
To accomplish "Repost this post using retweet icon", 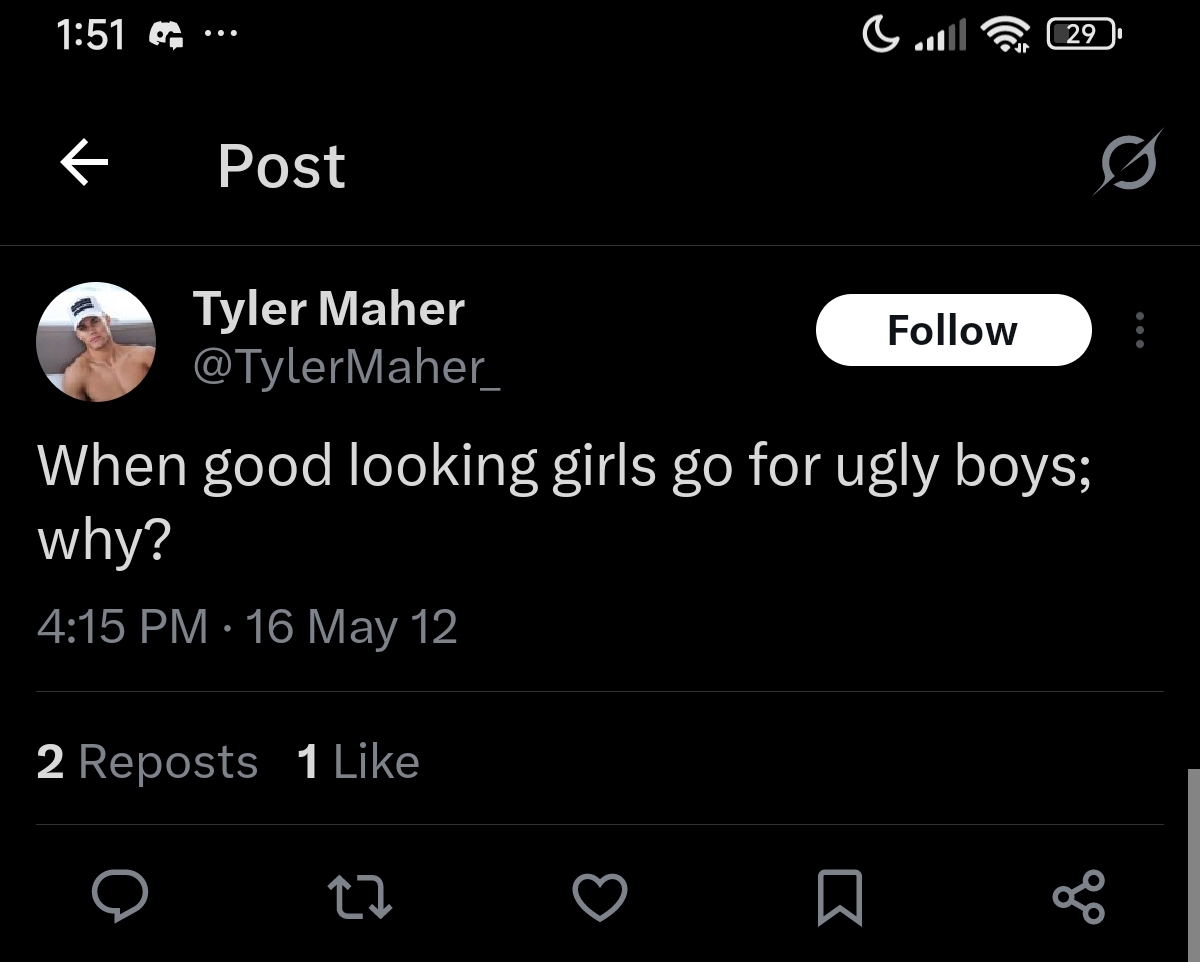I will (x=361, y=896).
